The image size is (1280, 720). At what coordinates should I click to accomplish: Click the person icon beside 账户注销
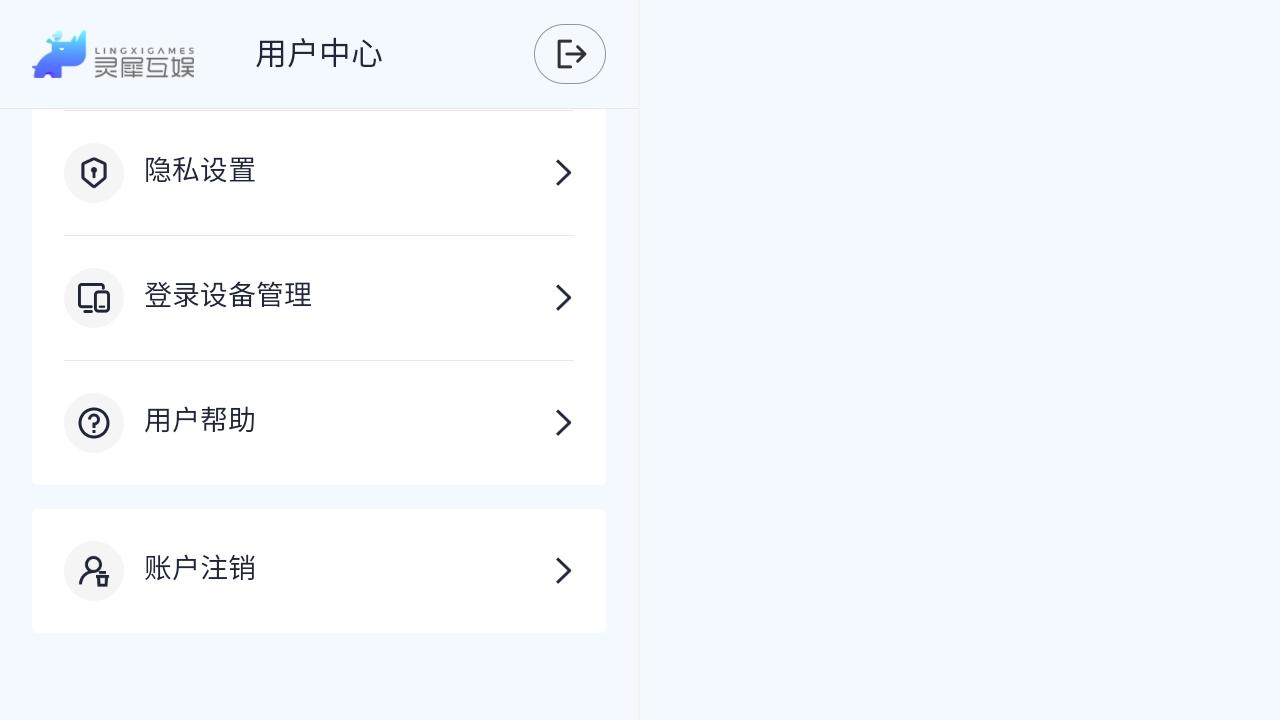coord(94,570)
